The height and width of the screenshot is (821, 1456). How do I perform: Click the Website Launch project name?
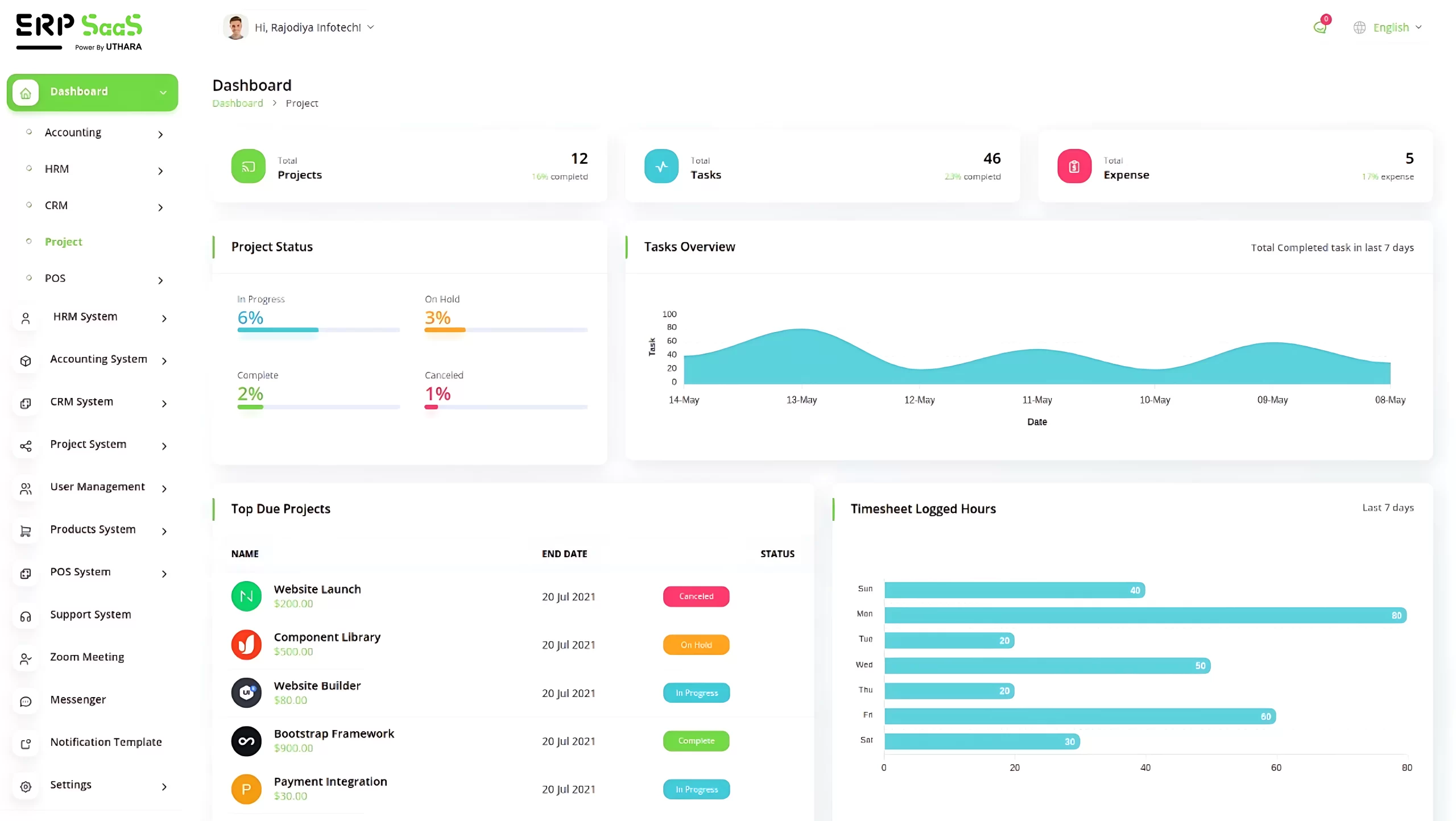tap(317, 589)
